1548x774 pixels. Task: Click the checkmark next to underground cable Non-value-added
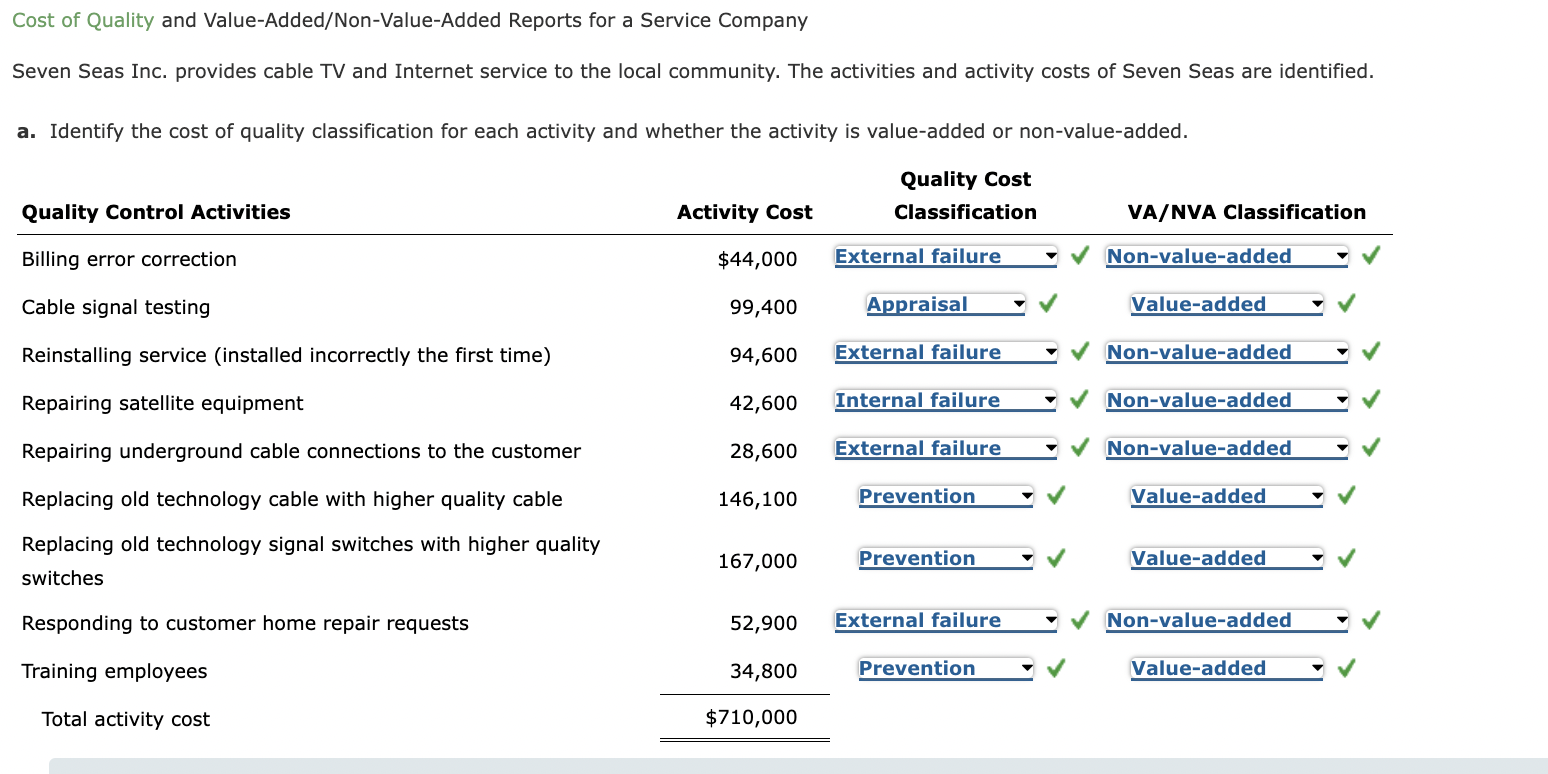1370,447
